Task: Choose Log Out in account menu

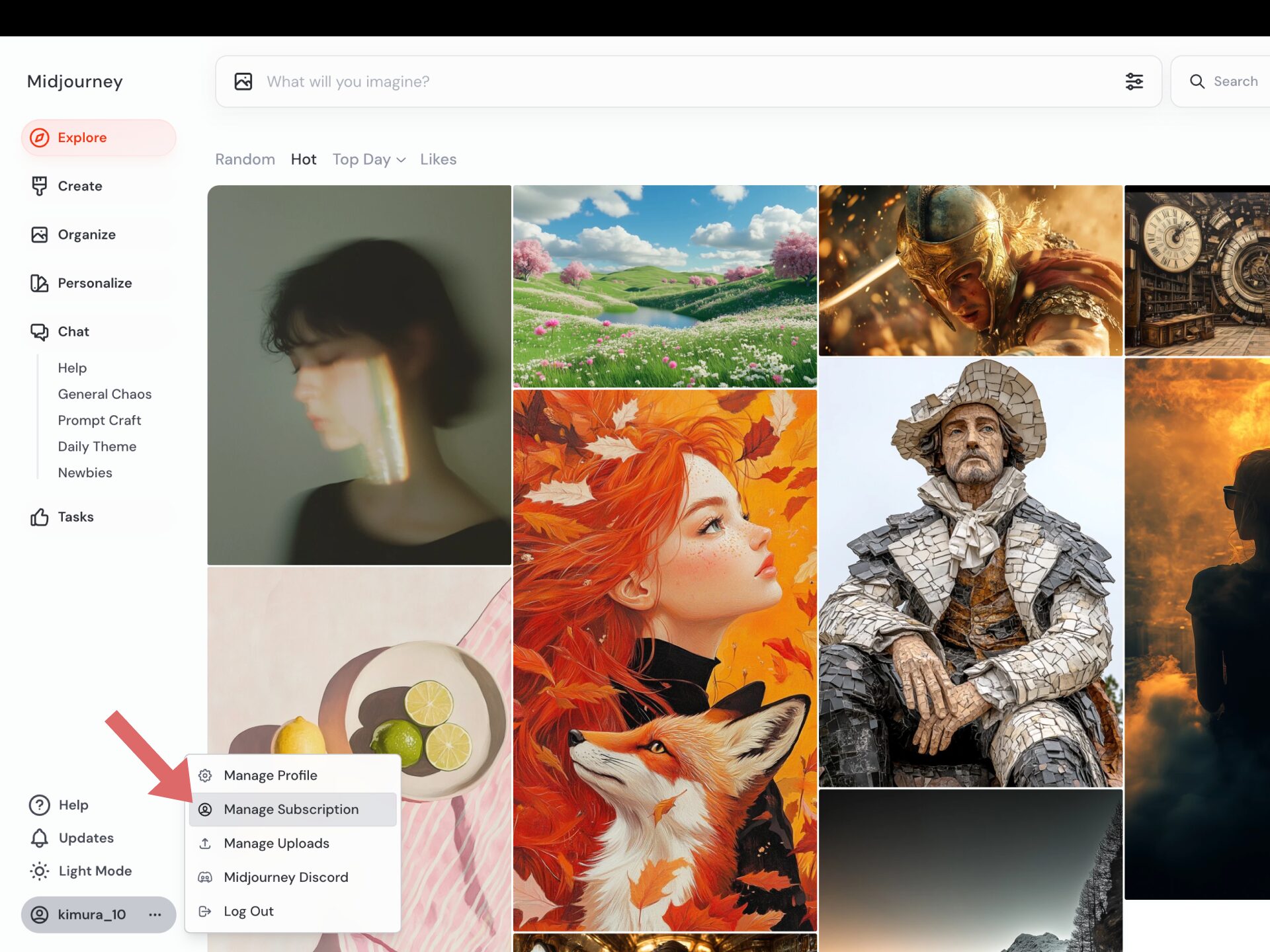Action: (248, 911)
